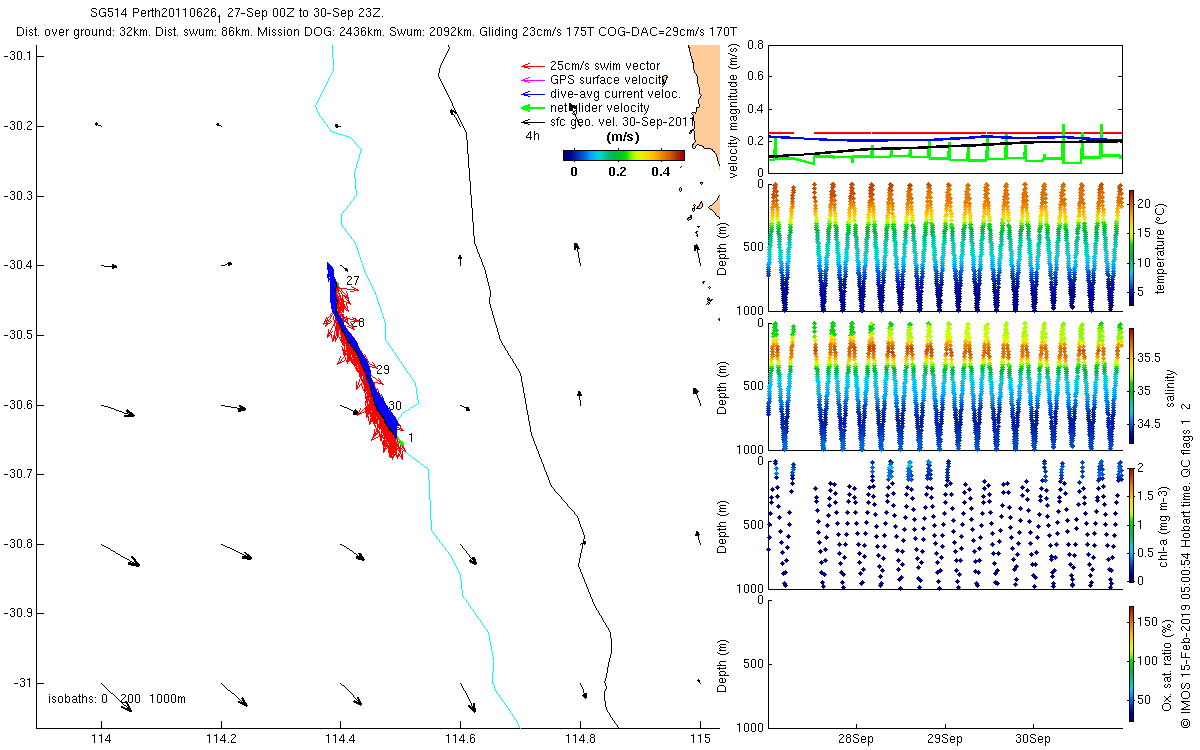This screenshot has height=750, width=1200.
Task: Select the 'dive-avg current veloc.' legend entry
Action: (601, 94)
